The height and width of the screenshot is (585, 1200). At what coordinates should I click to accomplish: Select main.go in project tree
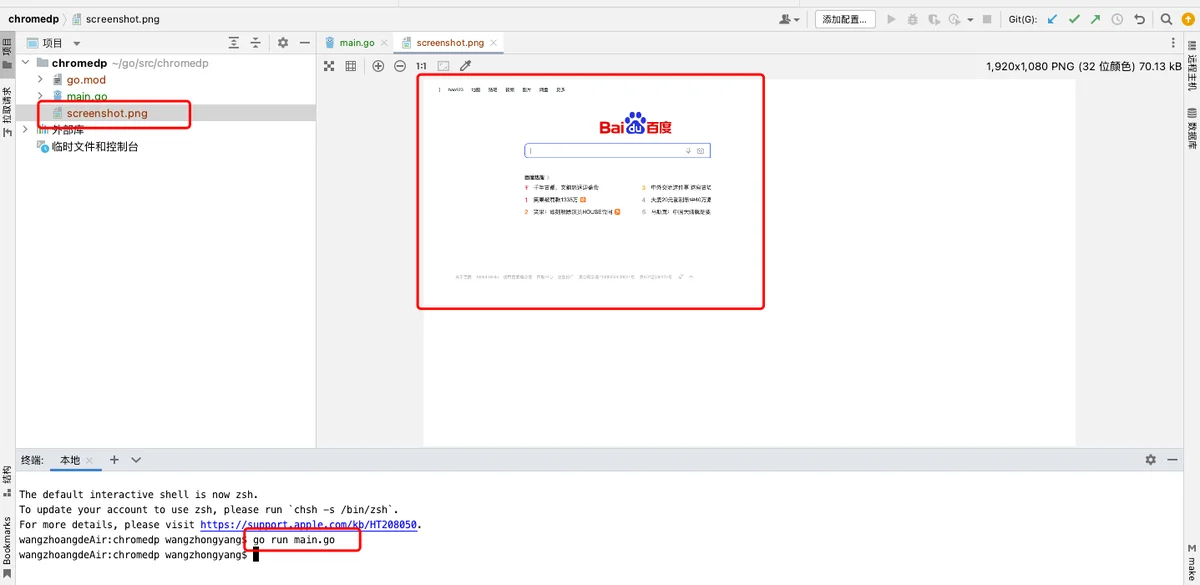pos(87,97)
